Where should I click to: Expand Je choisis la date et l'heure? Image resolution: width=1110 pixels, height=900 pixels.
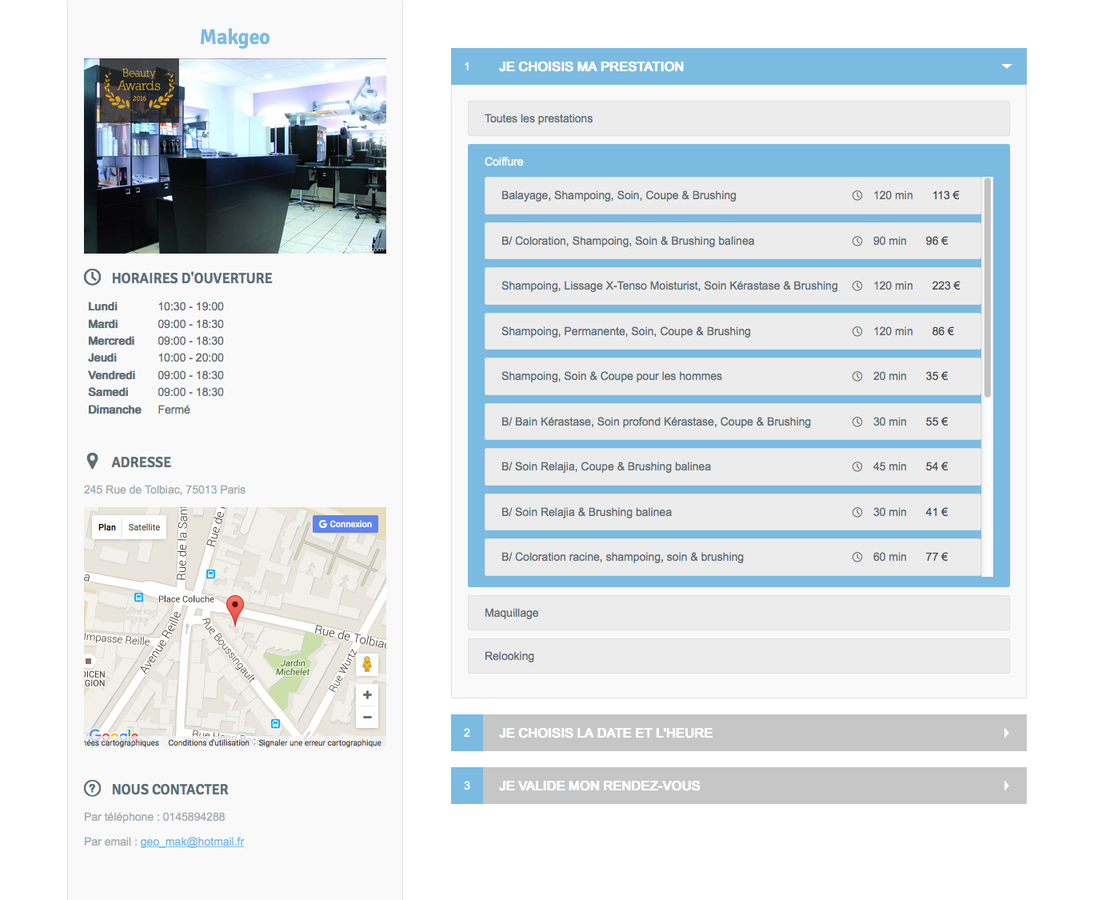[x=738, y=733]
